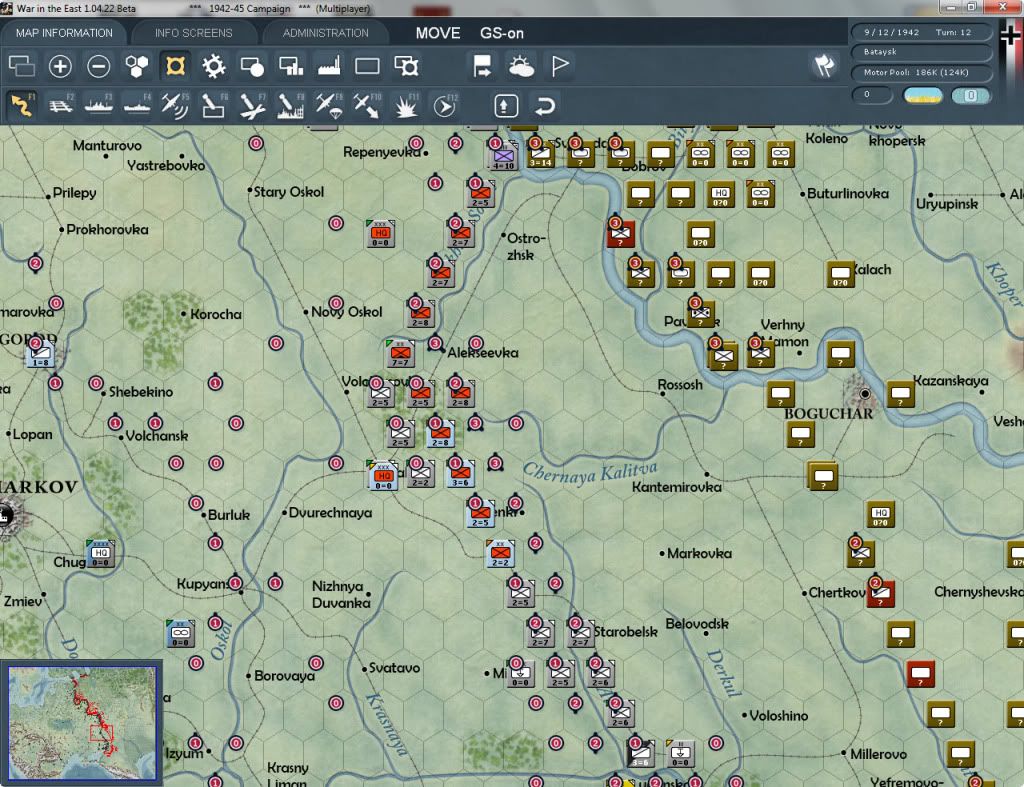Click the date and turn field
This screenshot has height=787, width=1024.
click(x=920, y=32)
